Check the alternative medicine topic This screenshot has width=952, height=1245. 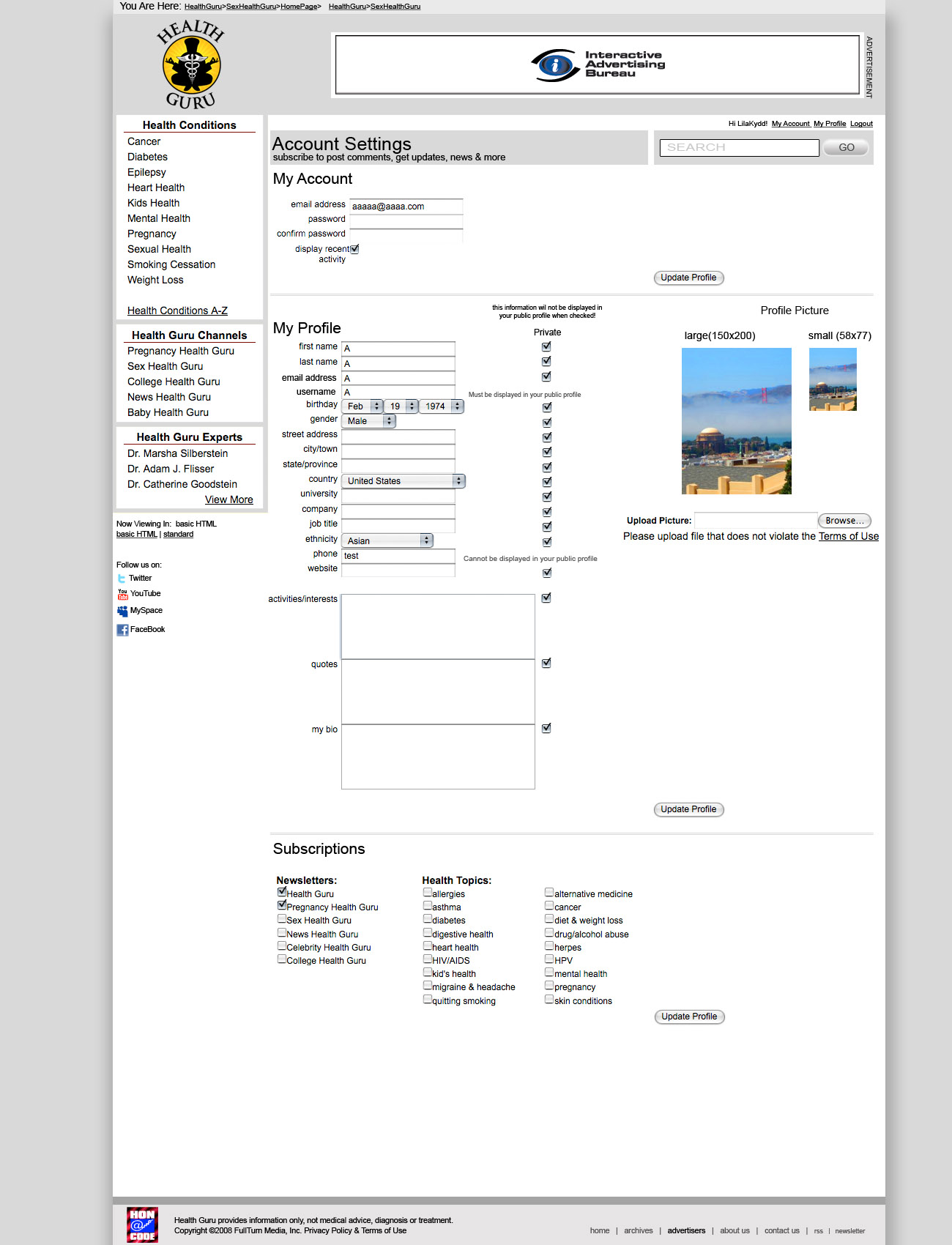[549, 892]
